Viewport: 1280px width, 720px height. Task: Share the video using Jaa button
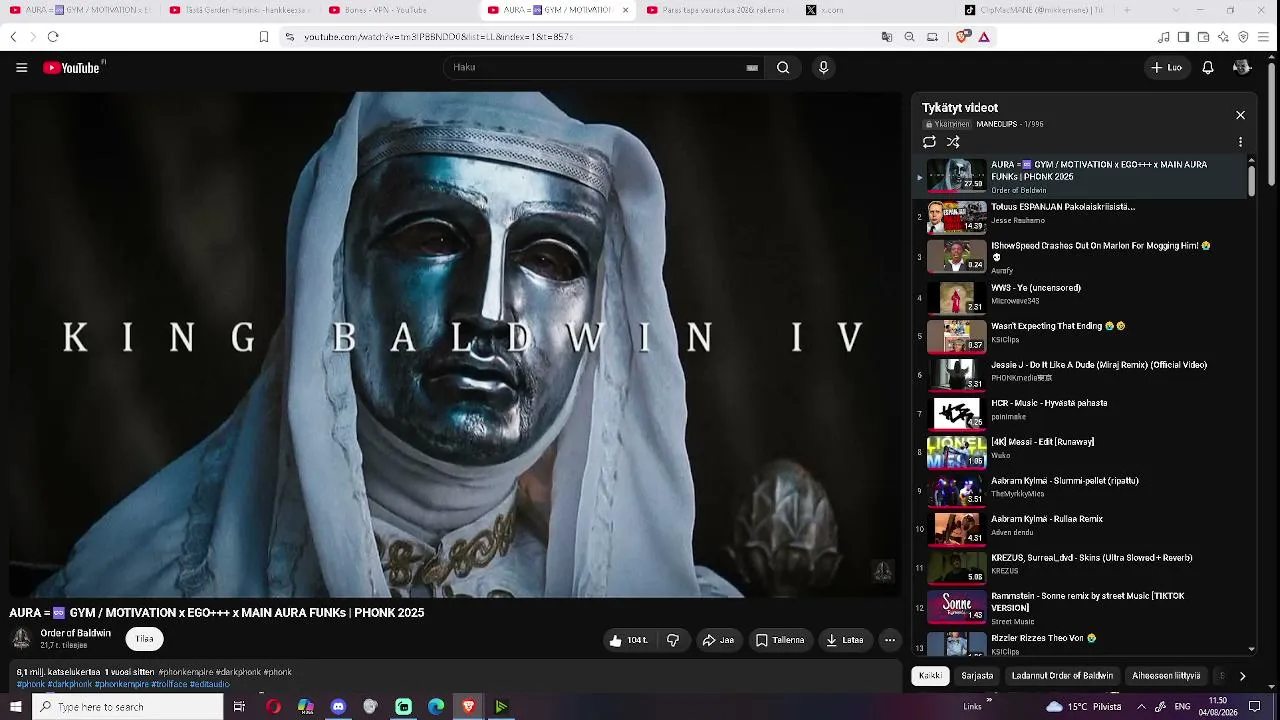coord(718,640)
